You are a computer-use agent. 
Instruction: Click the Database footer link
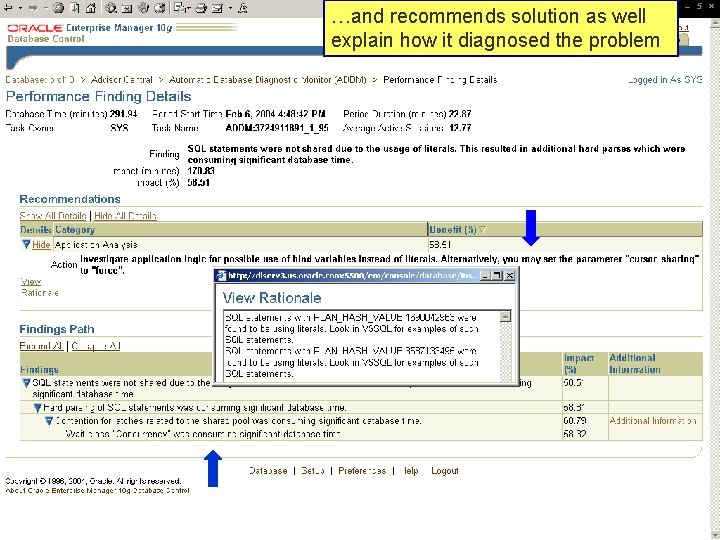268,471
